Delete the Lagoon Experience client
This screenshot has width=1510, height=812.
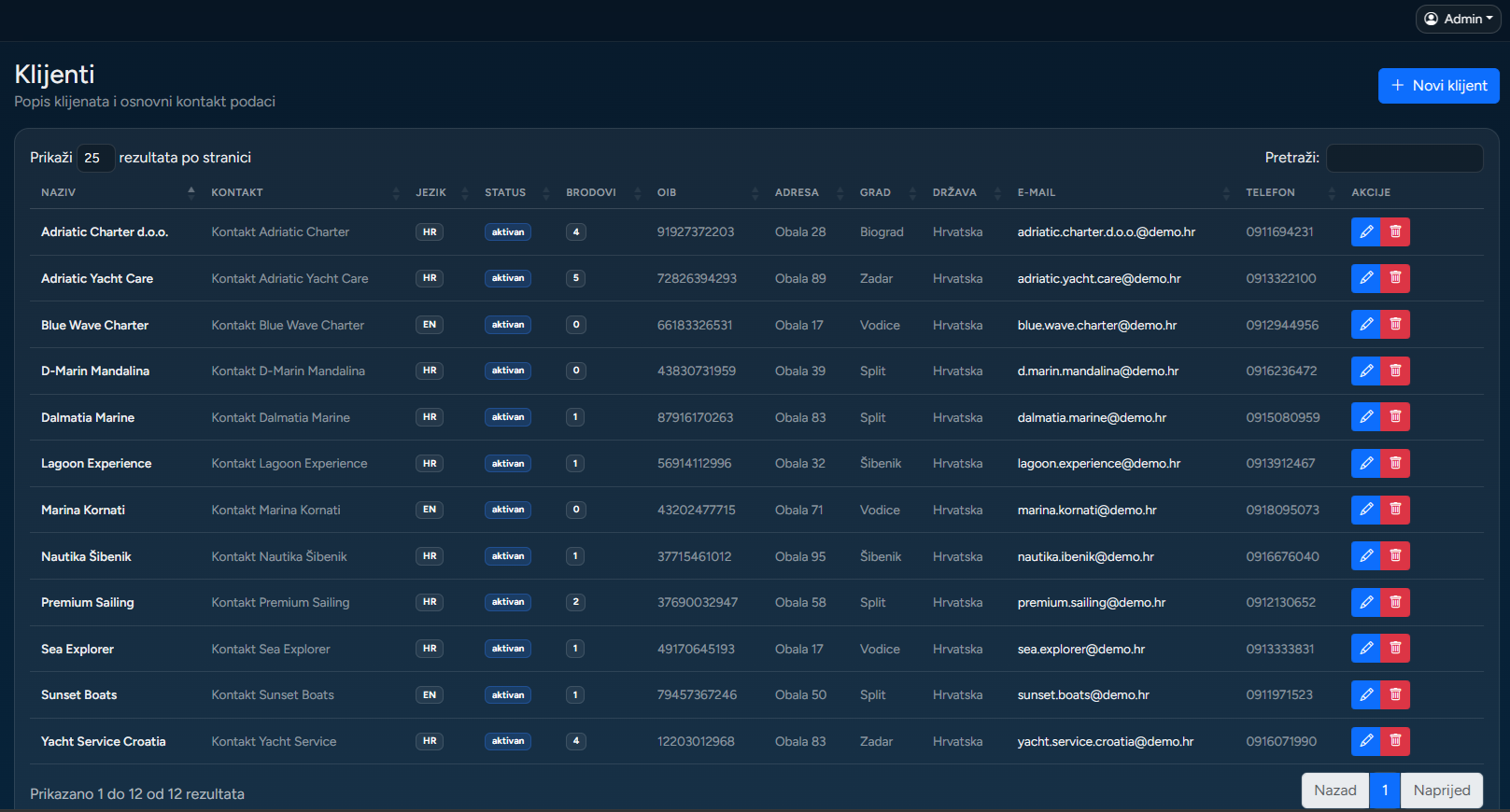(x=1395, y=463)
